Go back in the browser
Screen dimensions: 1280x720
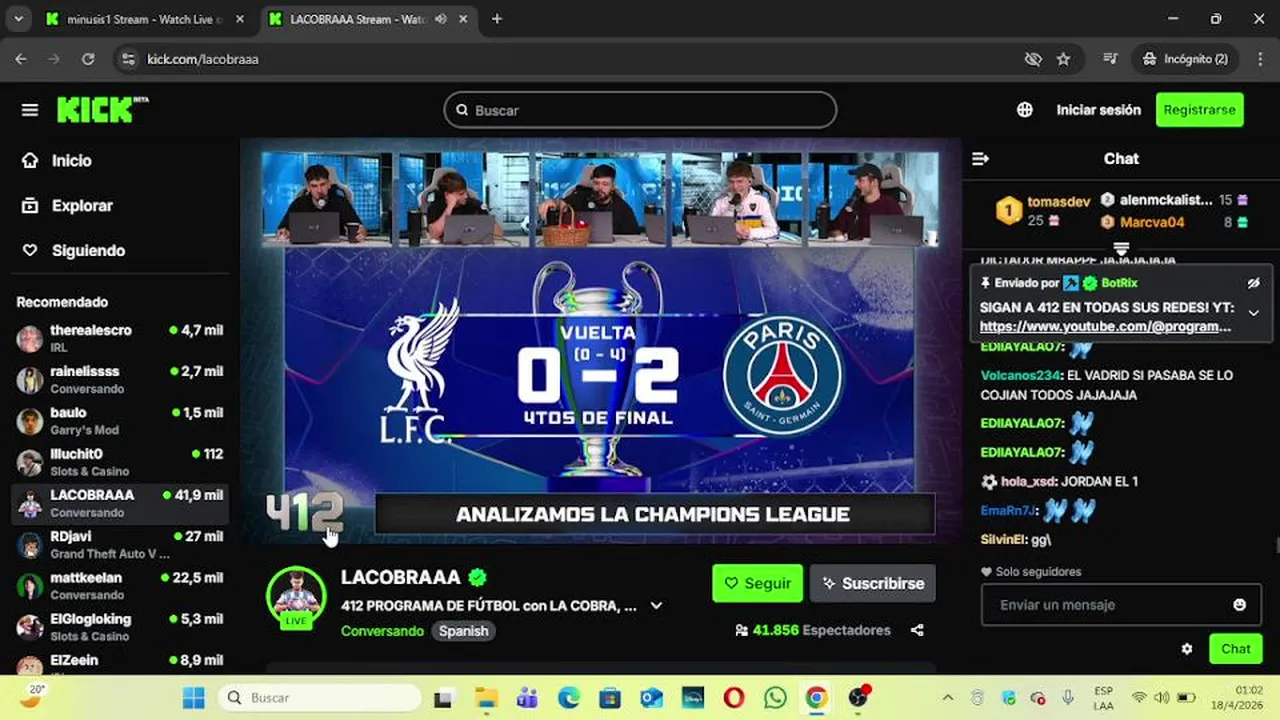21,59
